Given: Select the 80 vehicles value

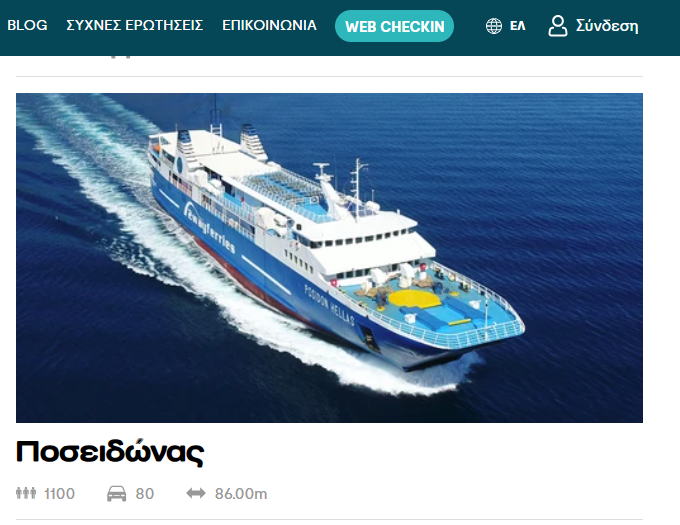Looking at the screenshot, I should (x=145, y=494).
